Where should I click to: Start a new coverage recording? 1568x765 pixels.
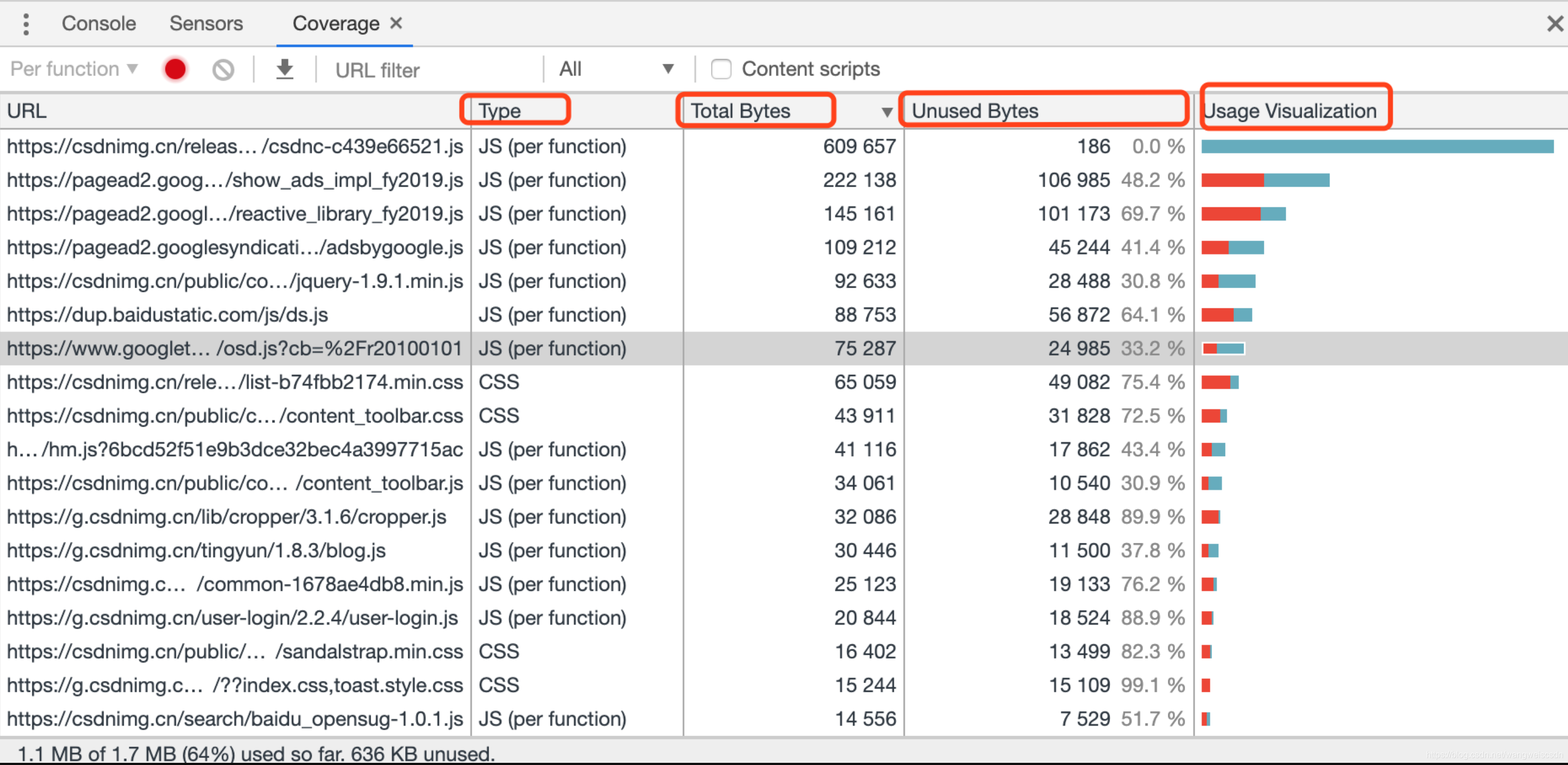tap(175, 69)
